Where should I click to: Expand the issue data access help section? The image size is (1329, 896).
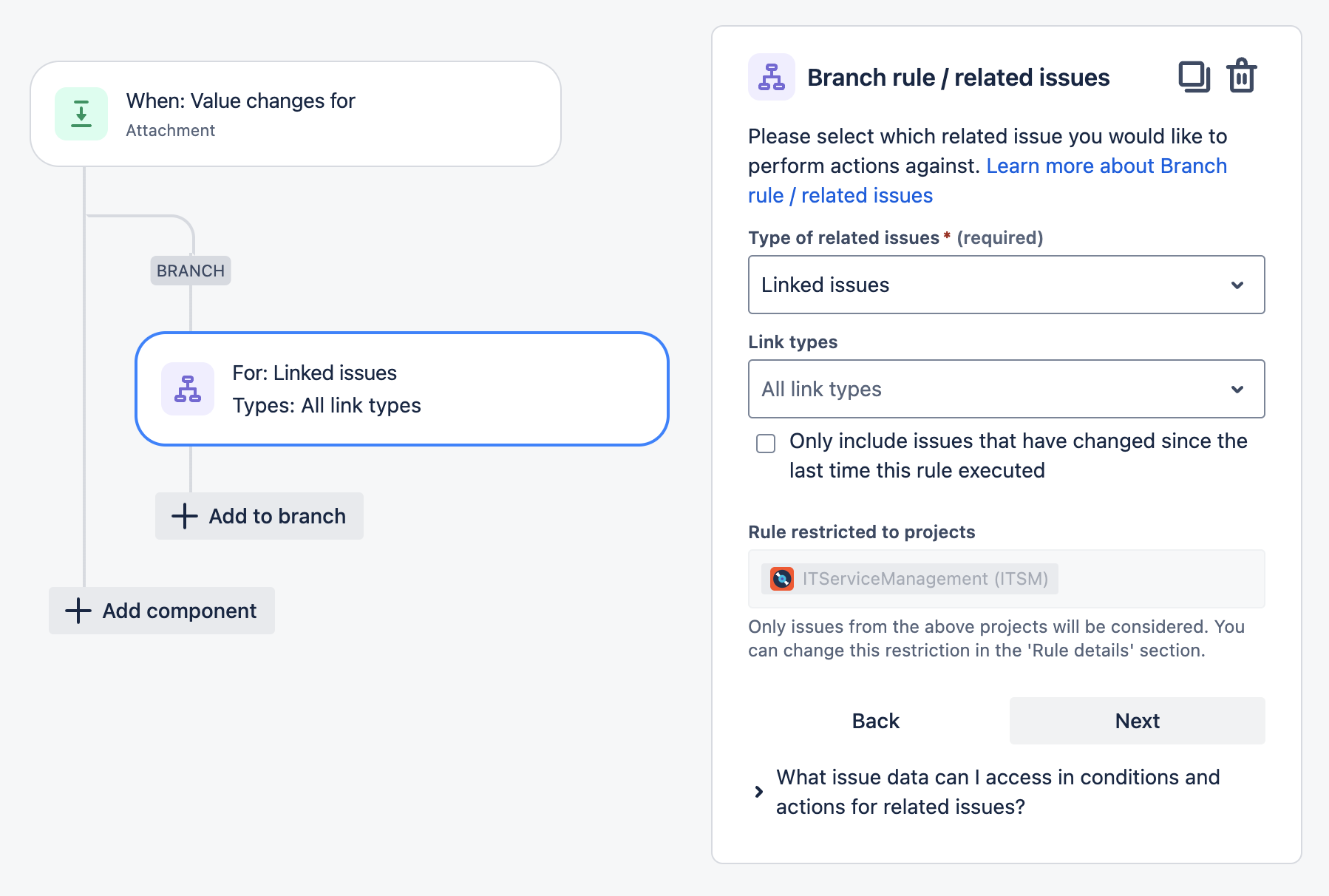759,792
